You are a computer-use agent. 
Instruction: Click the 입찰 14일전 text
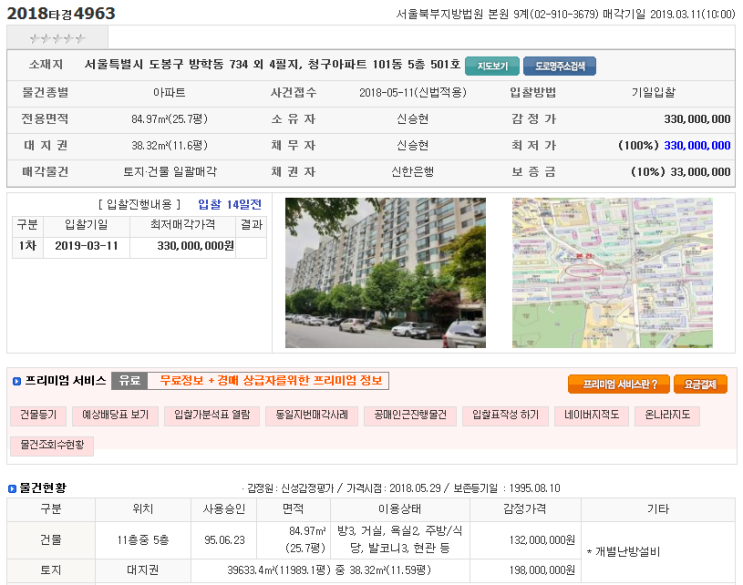pyautogui.click(x=230, y=204)
